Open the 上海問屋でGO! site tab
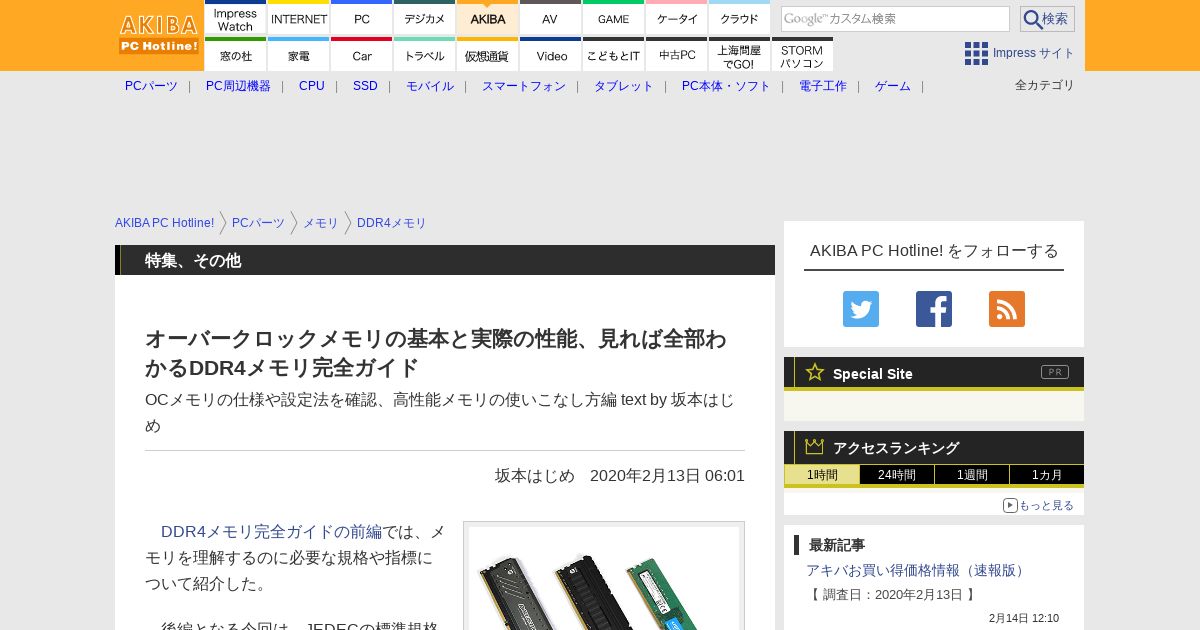The image size is (1200, 630). pos(740,54)
